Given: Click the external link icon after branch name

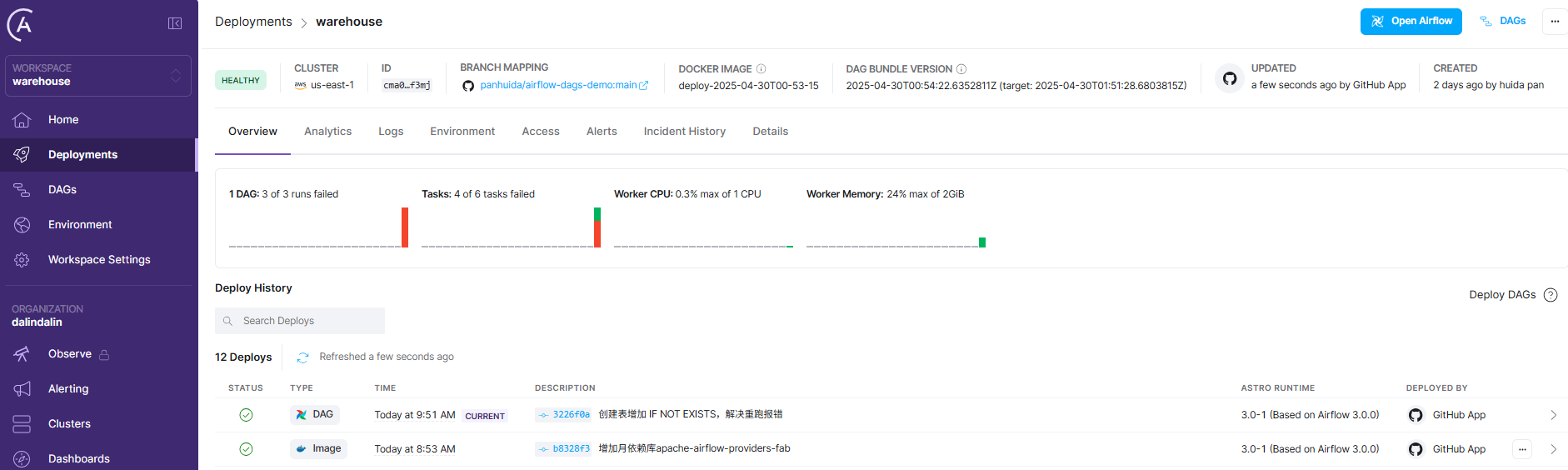Looking at the screenshot, I should tap(643, 86).
